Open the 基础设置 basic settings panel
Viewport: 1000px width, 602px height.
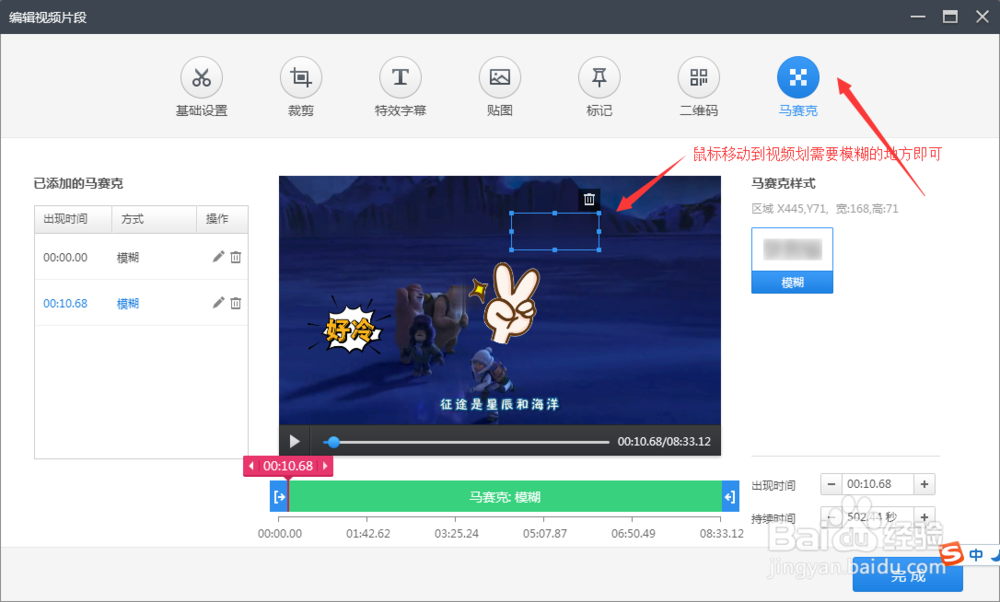201,85
